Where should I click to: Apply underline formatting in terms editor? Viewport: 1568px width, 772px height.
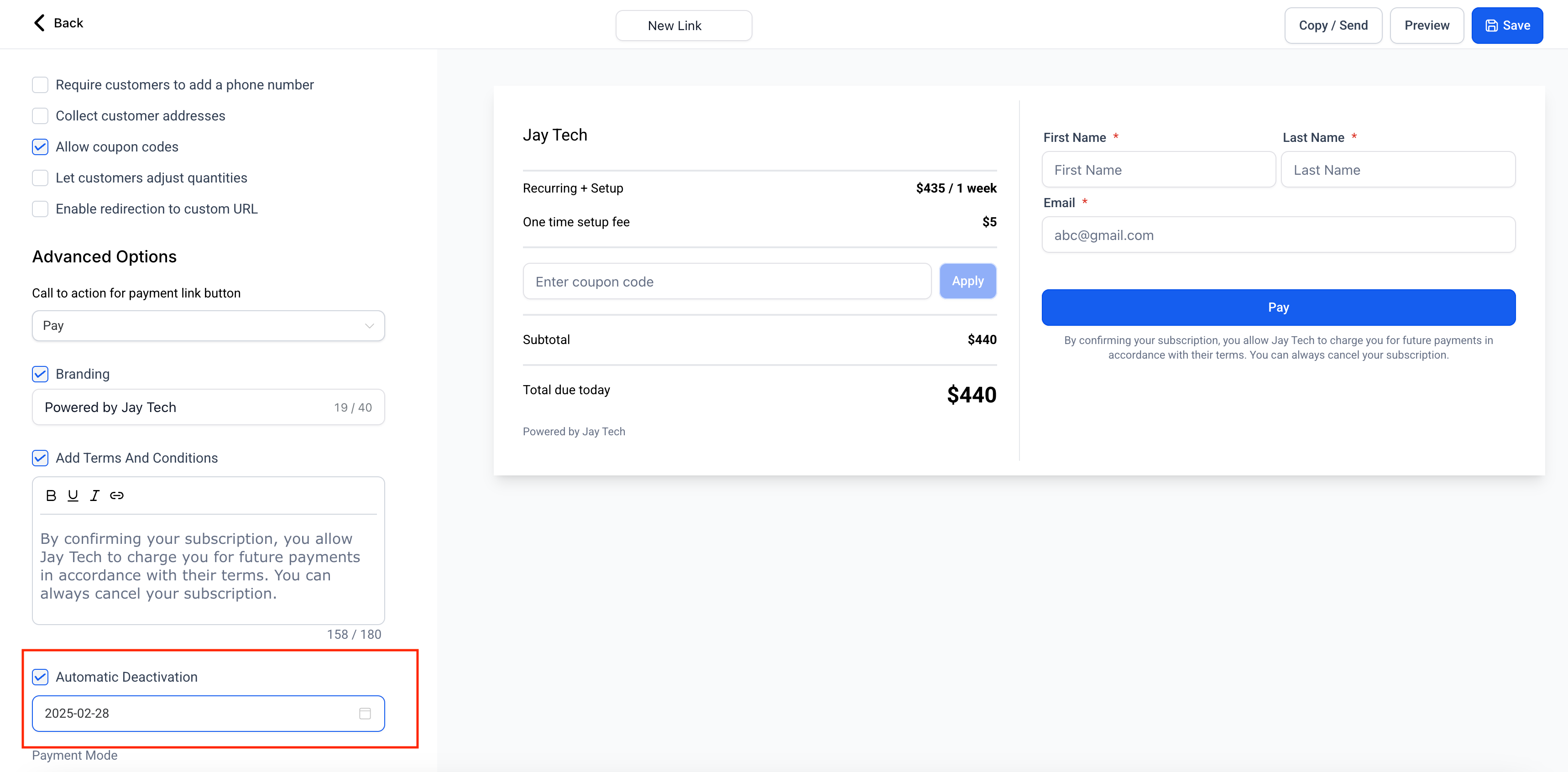[x=73, y=496]
